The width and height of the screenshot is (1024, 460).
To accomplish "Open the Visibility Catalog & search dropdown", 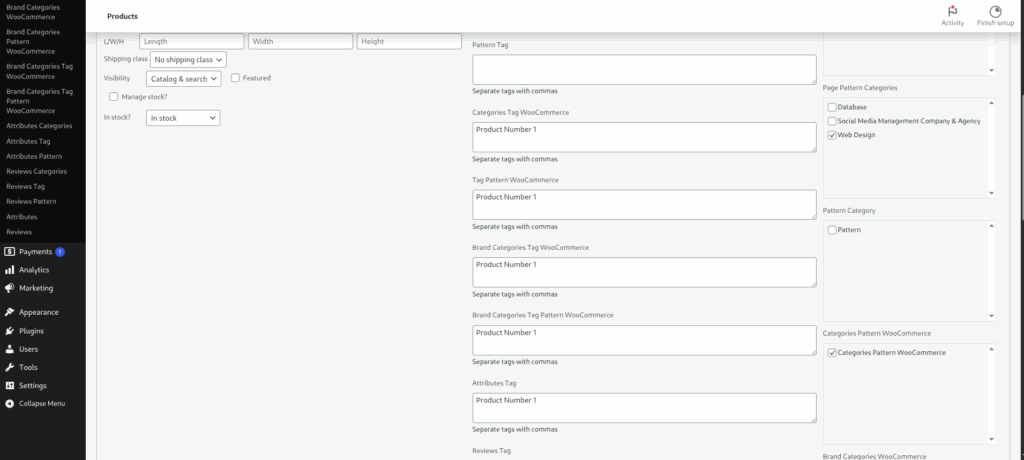I will 184,78.
